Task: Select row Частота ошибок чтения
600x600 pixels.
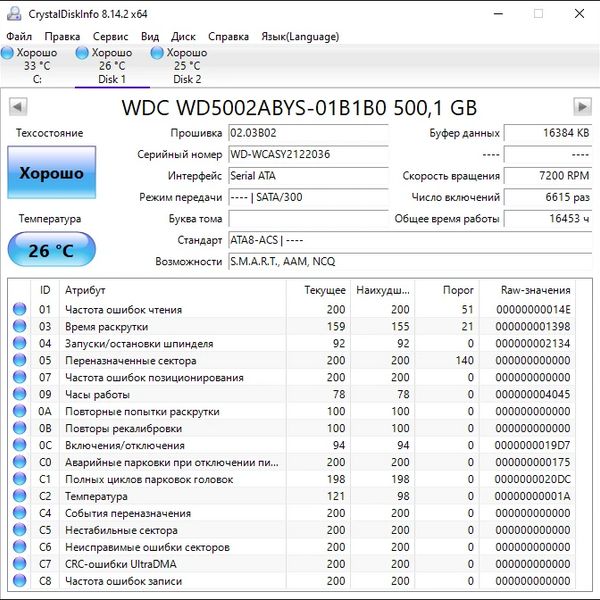Action: pos(292,309)
